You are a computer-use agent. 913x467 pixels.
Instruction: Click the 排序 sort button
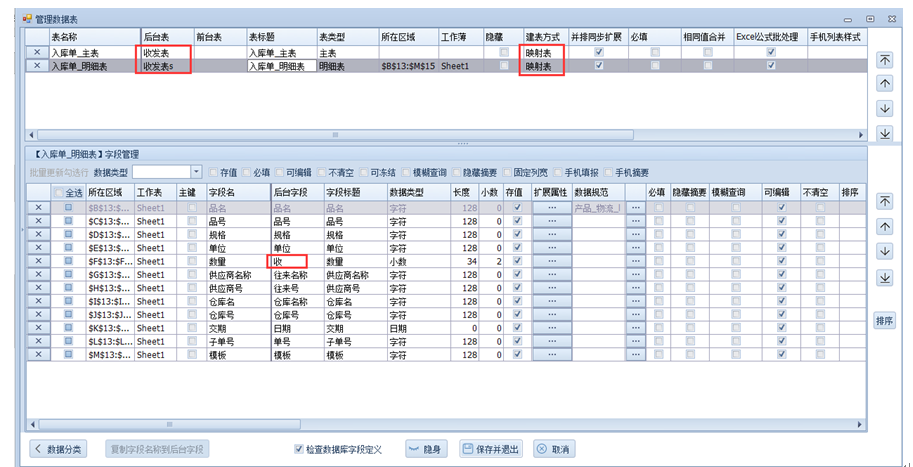[884, 321]
